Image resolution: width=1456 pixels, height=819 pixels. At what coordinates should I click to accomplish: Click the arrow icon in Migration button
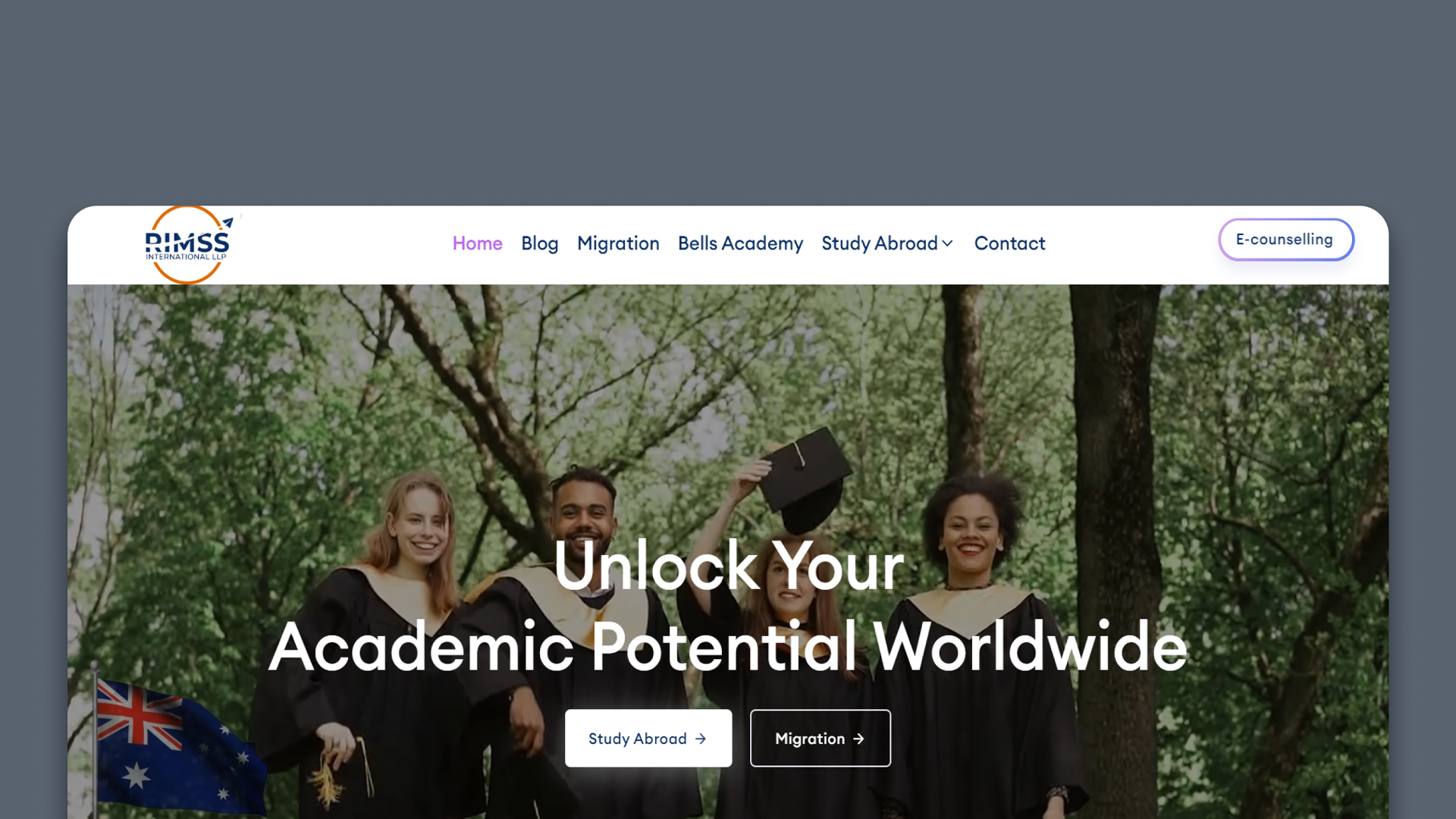point(858,739)
